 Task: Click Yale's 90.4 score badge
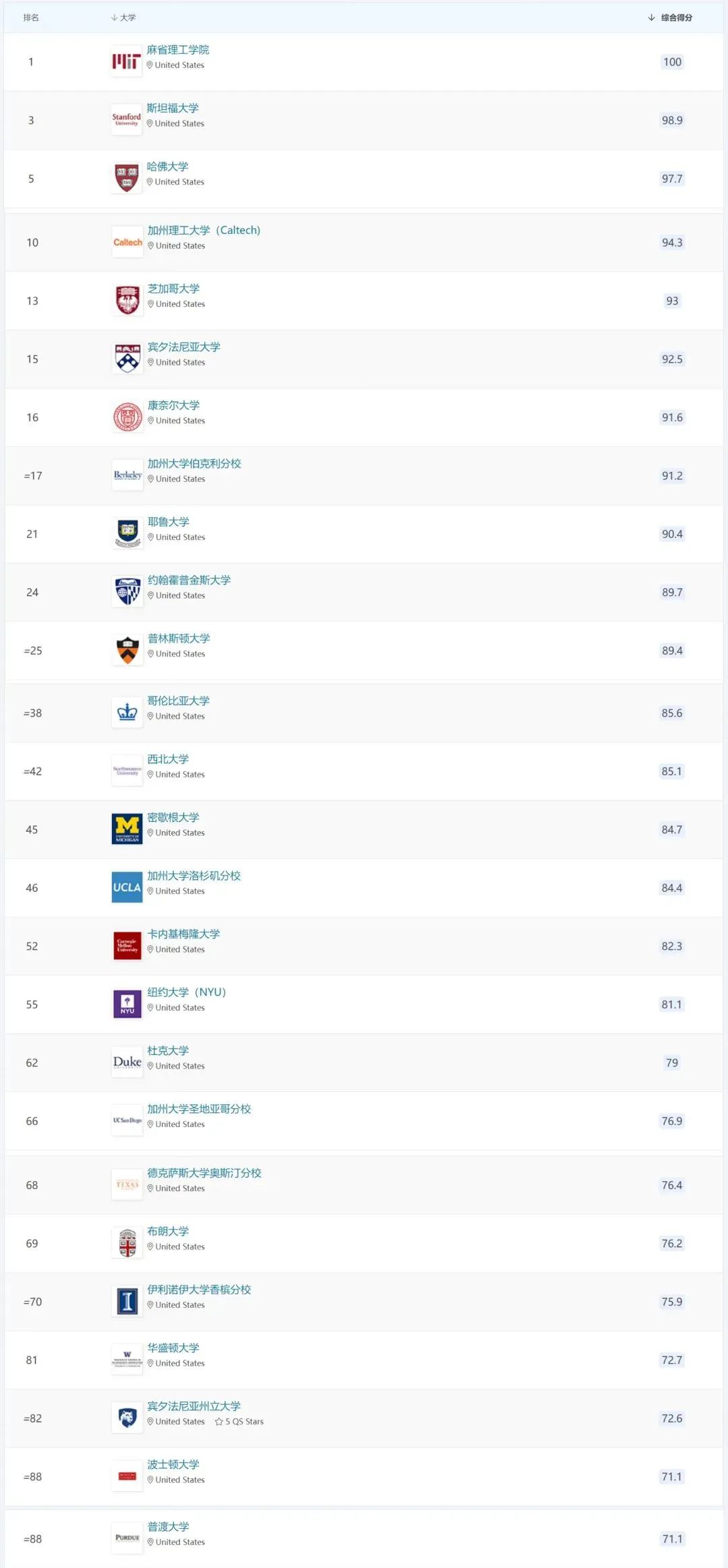672,535
